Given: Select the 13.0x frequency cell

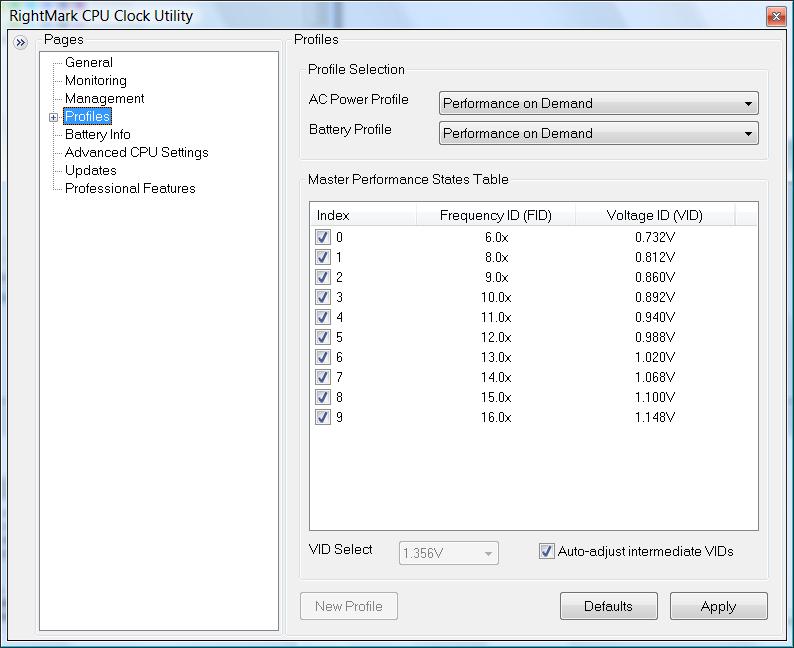Looking at the screenshot, I should (496, 357).
